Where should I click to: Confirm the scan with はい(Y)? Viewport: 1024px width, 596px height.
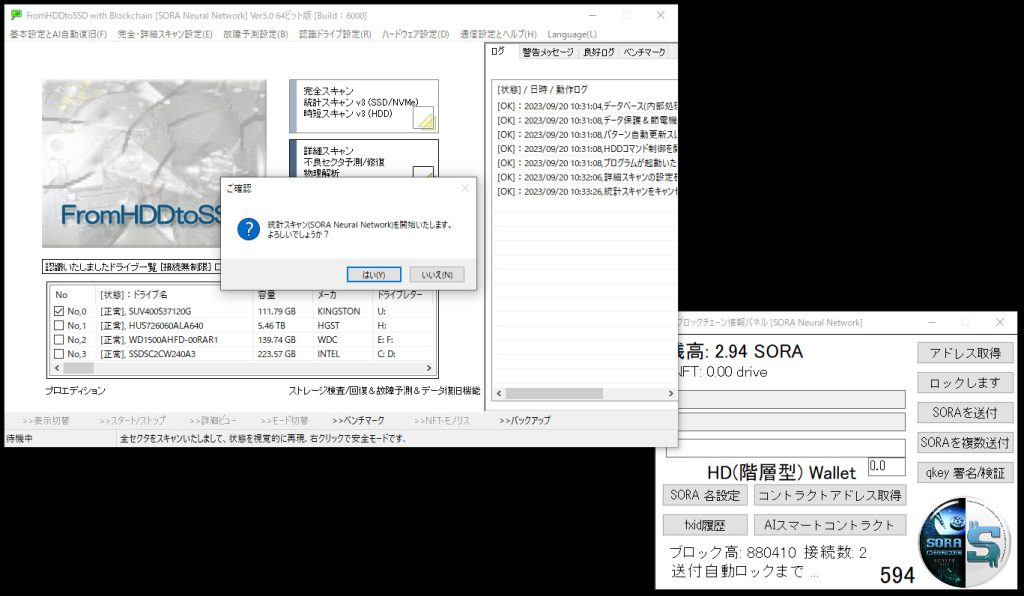click(374, 275)
